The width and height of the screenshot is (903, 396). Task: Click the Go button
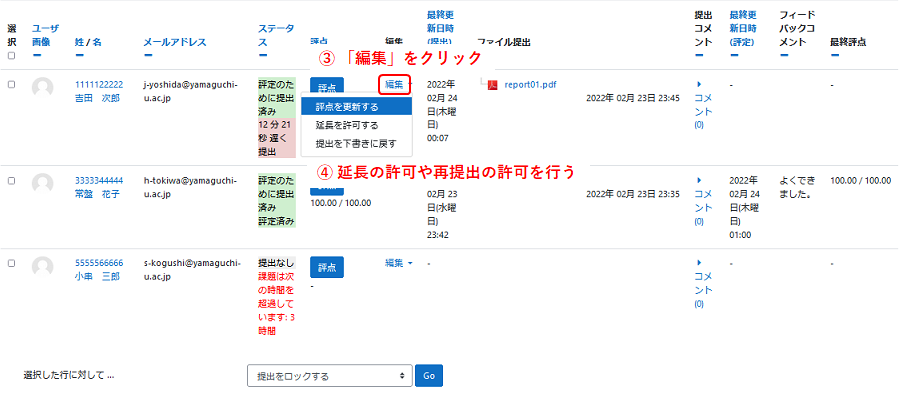point(429,376)
